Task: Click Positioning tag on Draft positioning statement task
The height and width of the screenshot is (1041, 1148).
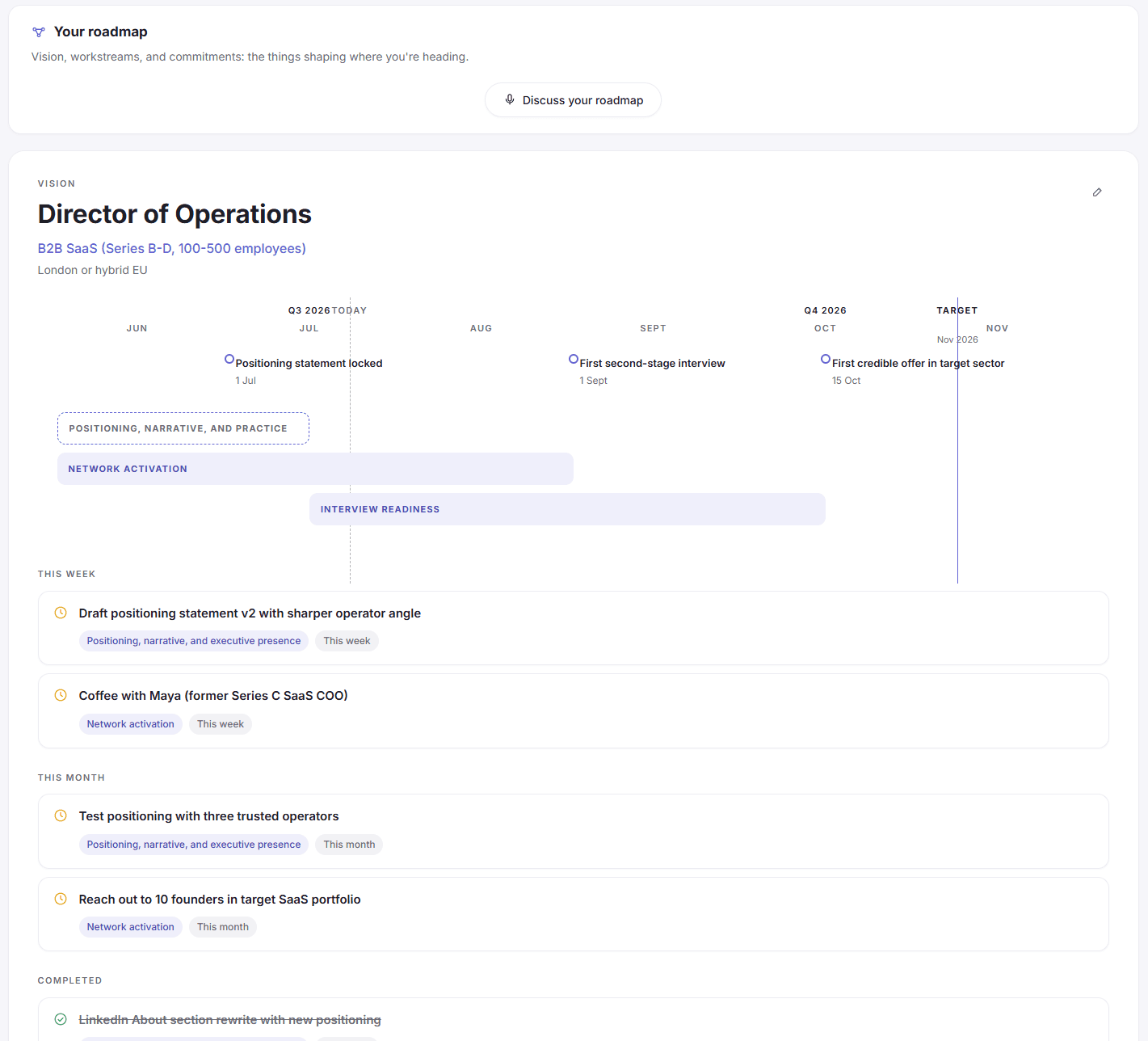Action: click(x=194, y=641)
